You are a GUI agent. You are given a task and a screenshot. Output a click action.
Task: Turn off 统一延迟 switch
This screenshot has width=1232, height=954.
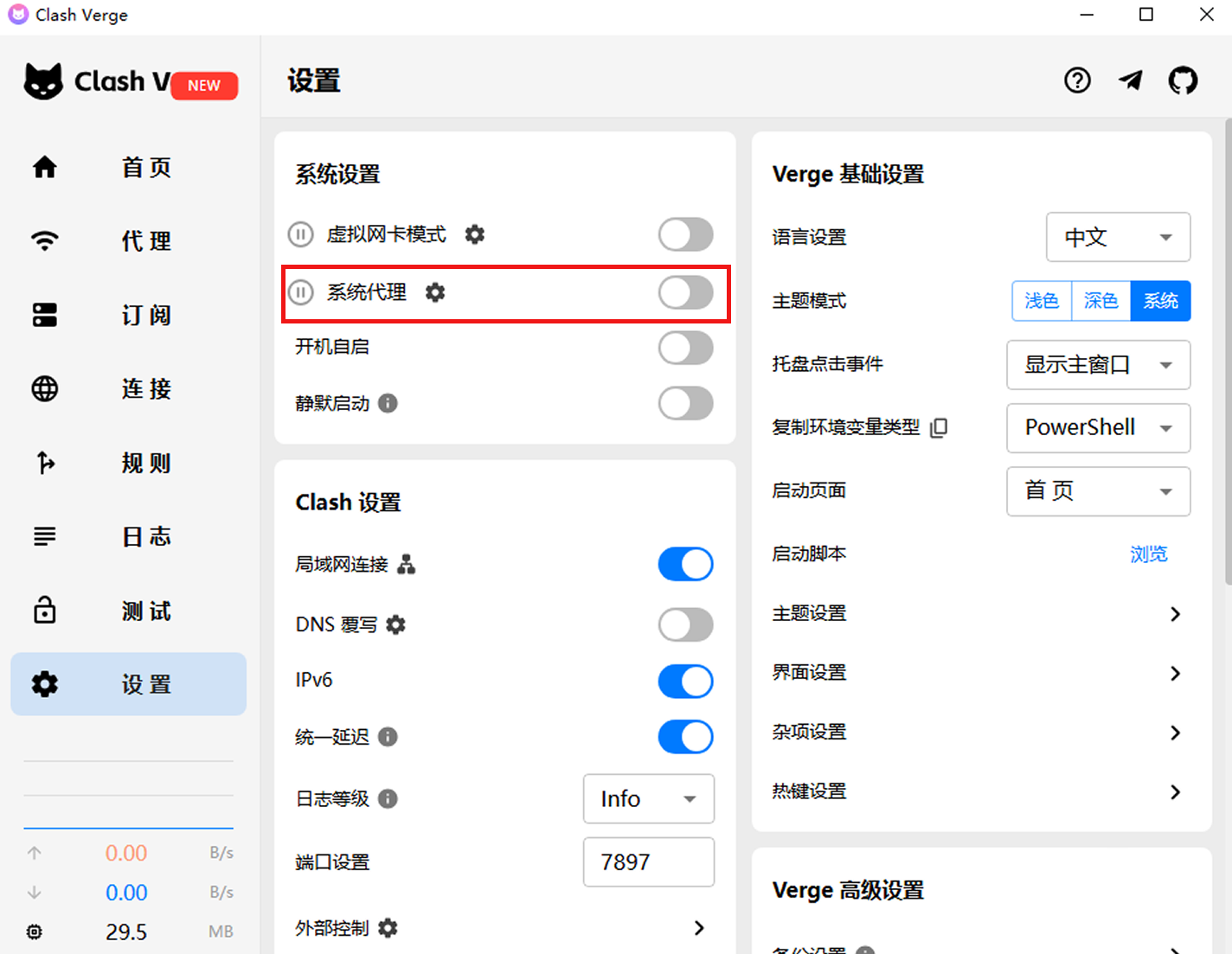tap(686, 737)
